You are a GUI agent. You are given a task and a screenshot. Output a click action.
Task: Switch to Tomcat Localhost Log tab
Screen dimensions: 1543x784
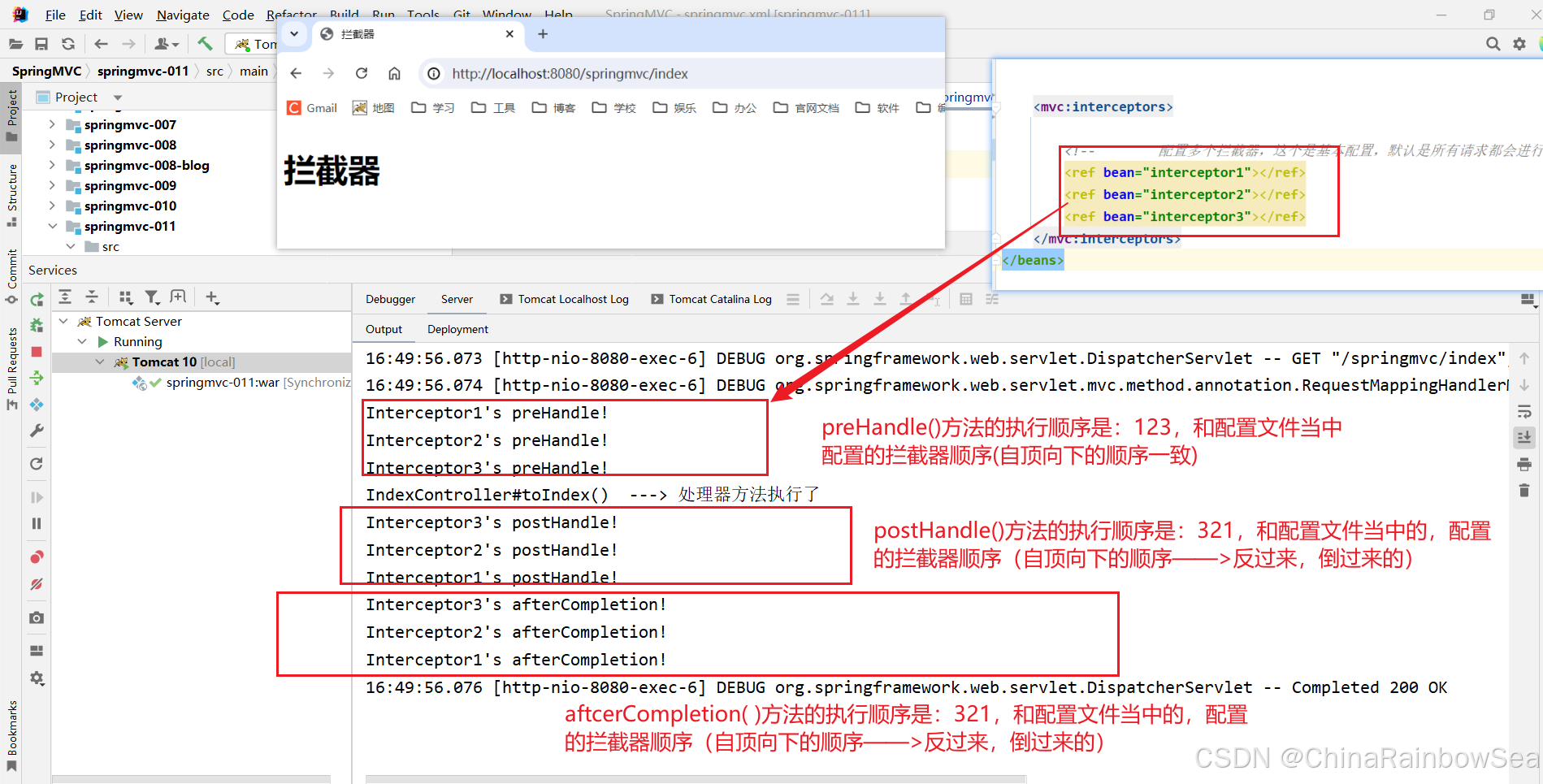point(564,299)
